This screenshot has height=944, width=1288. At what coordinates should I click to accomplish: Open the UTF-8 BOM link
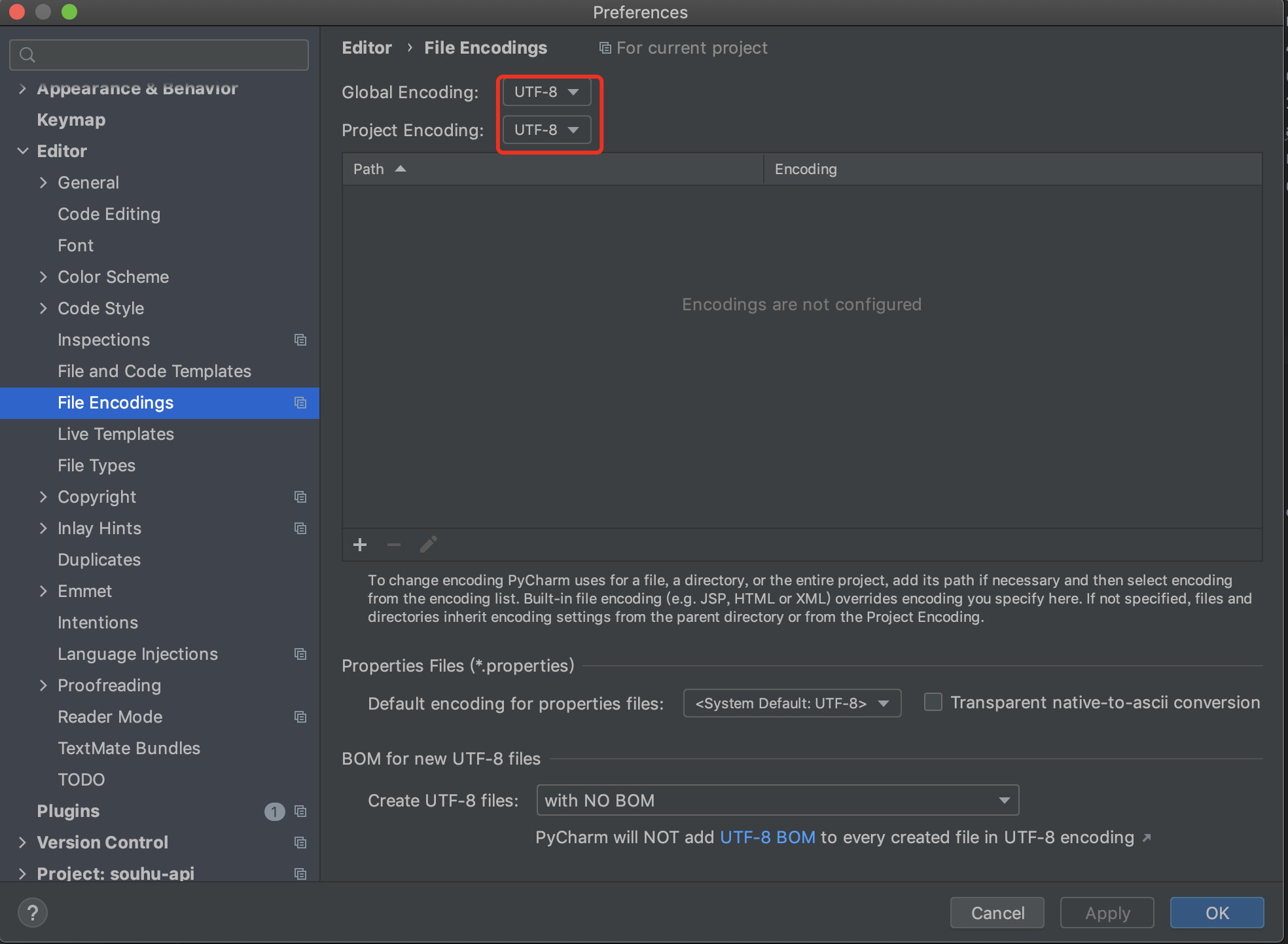click(x=767, y=837)
